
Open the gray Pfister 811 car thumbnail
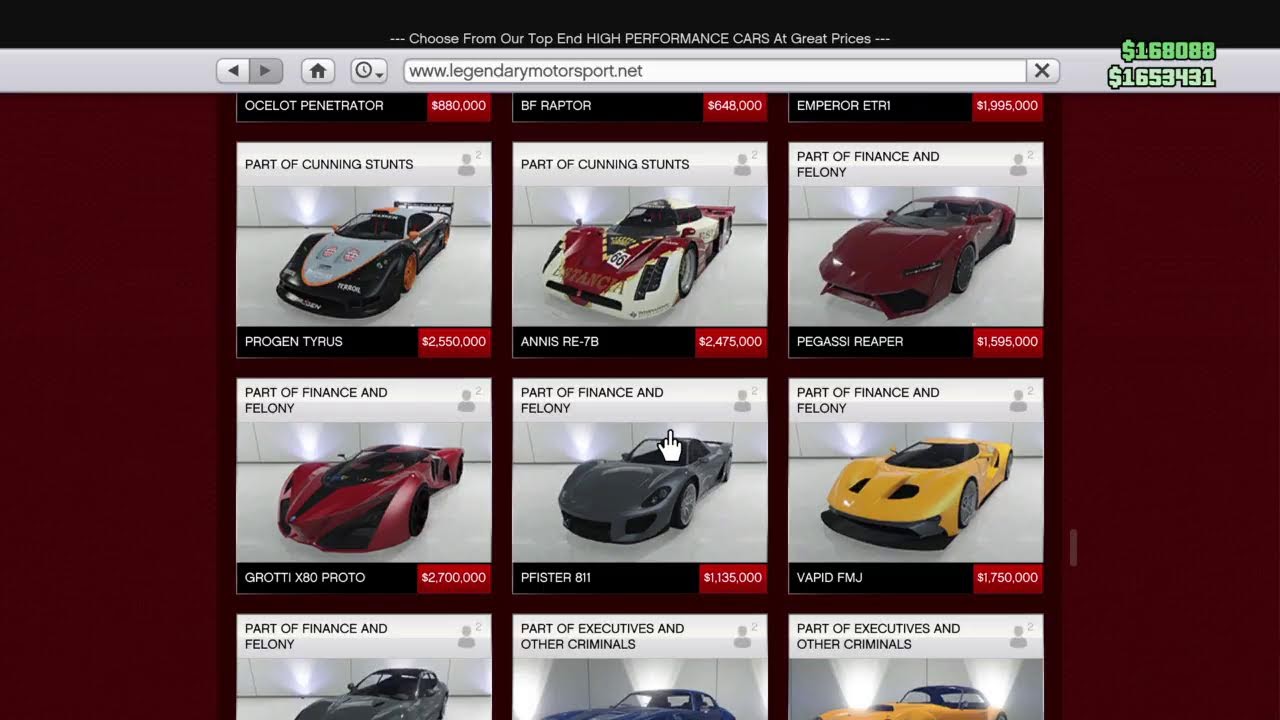[640, 492]
